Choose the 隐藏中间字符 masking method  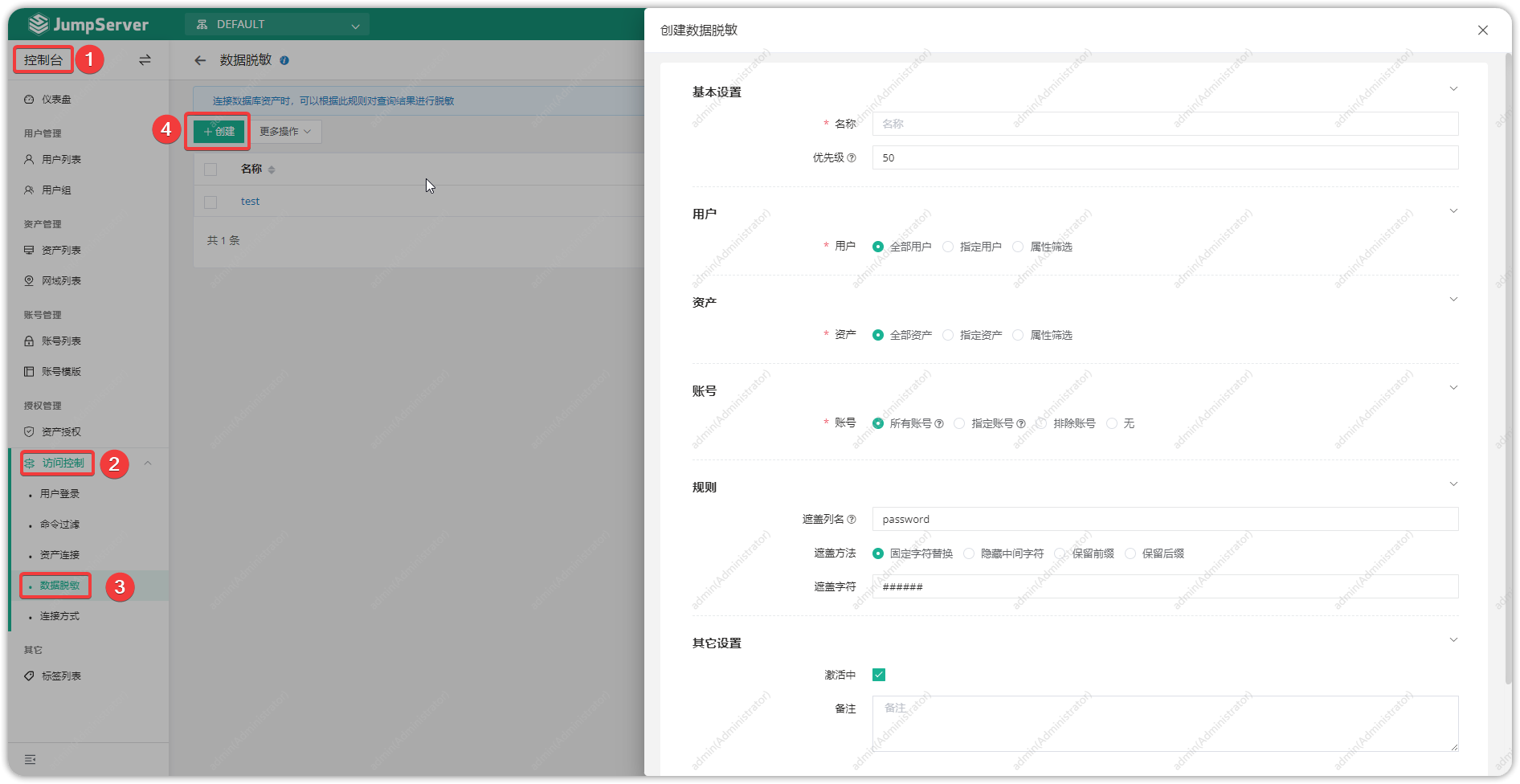point(1003,553)
